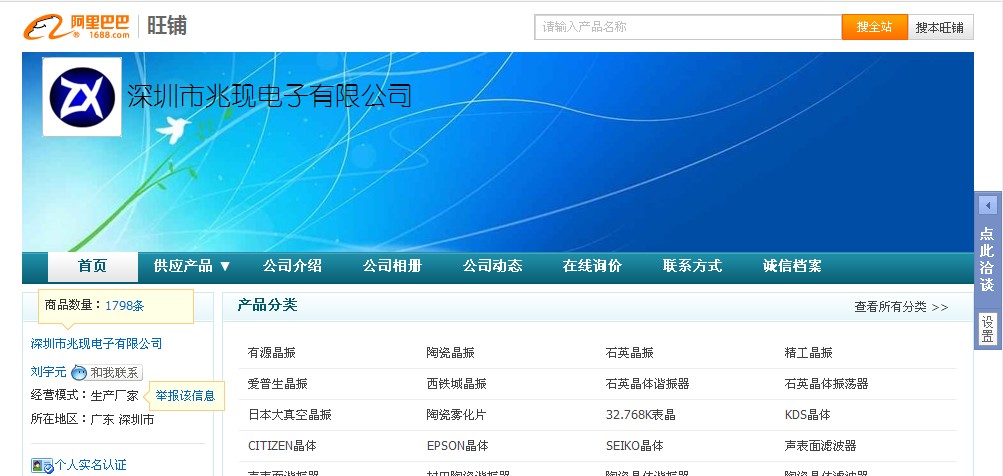
Task: Click the 举报该信息 report link
Action: click(185, 396)
